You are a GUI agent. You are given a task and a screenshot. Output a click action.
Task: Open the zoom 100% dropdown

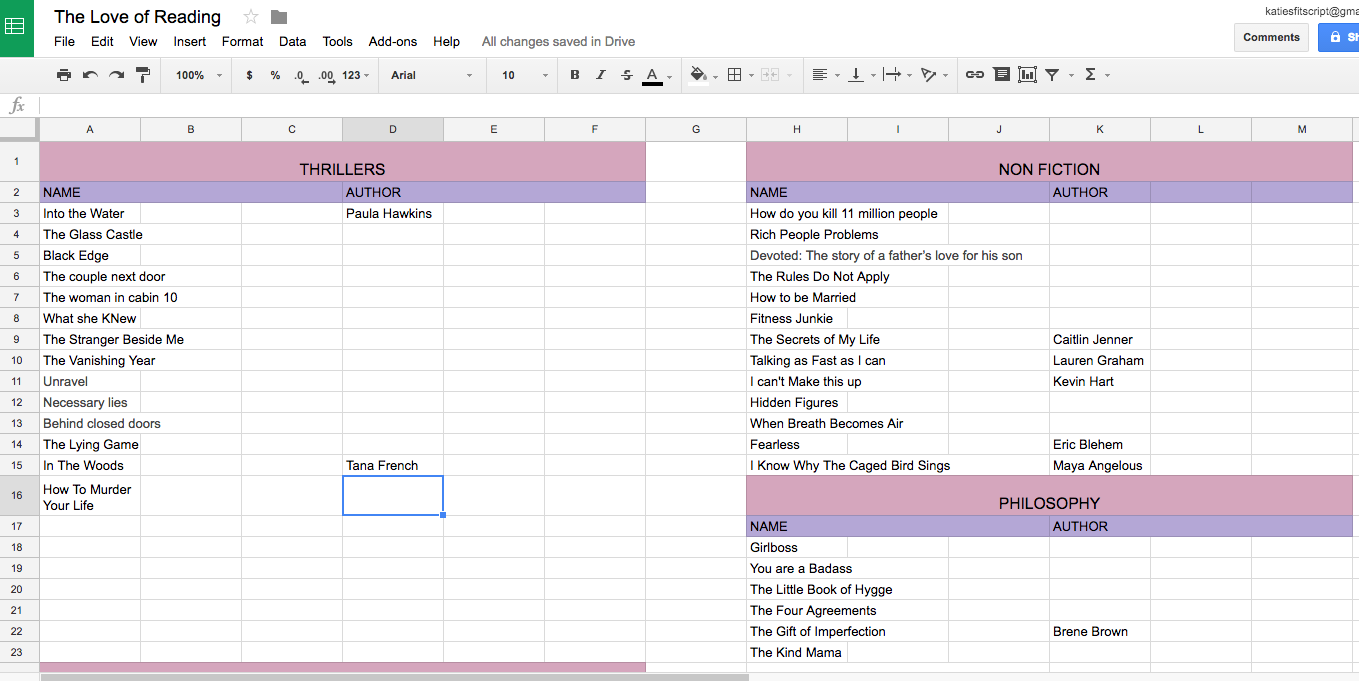click(x=199, y=75)
